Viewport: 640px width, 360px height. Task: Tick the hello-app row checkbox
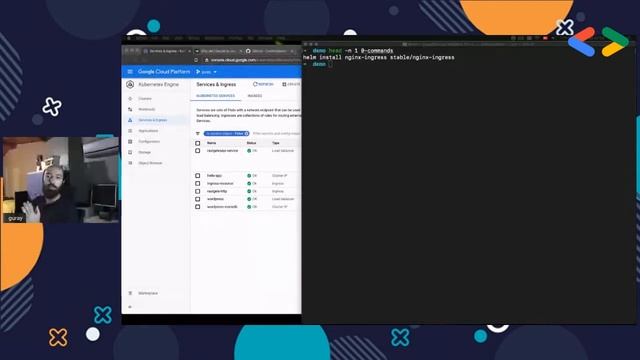click(x=198, y=176)
